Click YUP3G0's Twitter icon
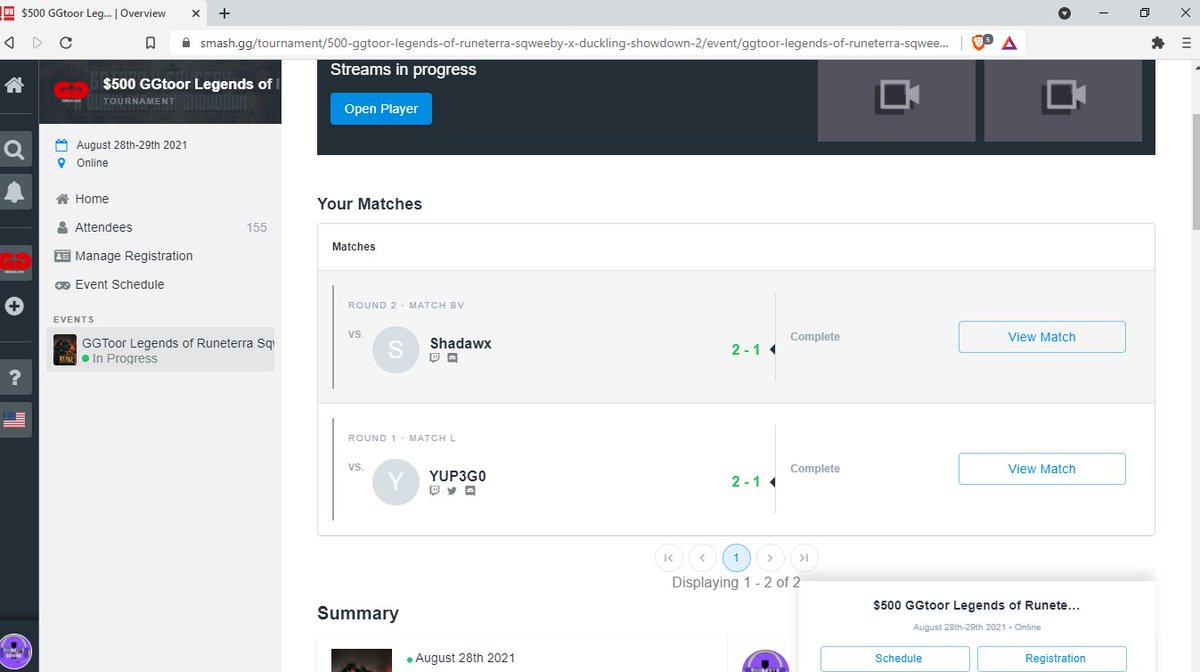The image size is (1200, 672). [x=452, y=491]
